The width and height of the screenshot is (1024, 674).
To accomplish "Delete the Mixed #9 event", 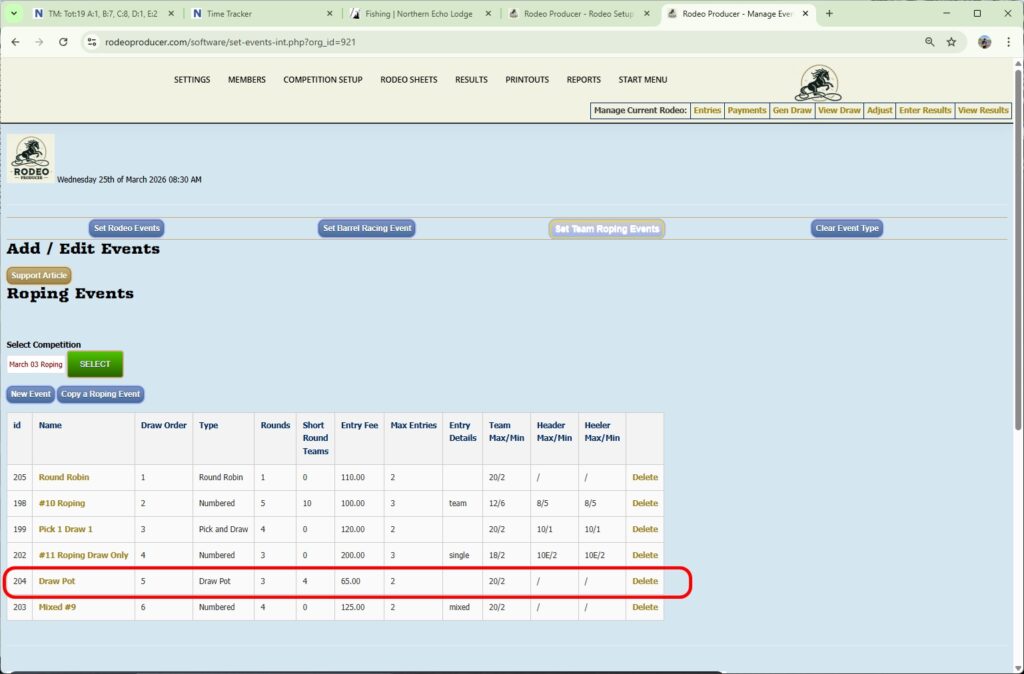I will coord(645,607).
